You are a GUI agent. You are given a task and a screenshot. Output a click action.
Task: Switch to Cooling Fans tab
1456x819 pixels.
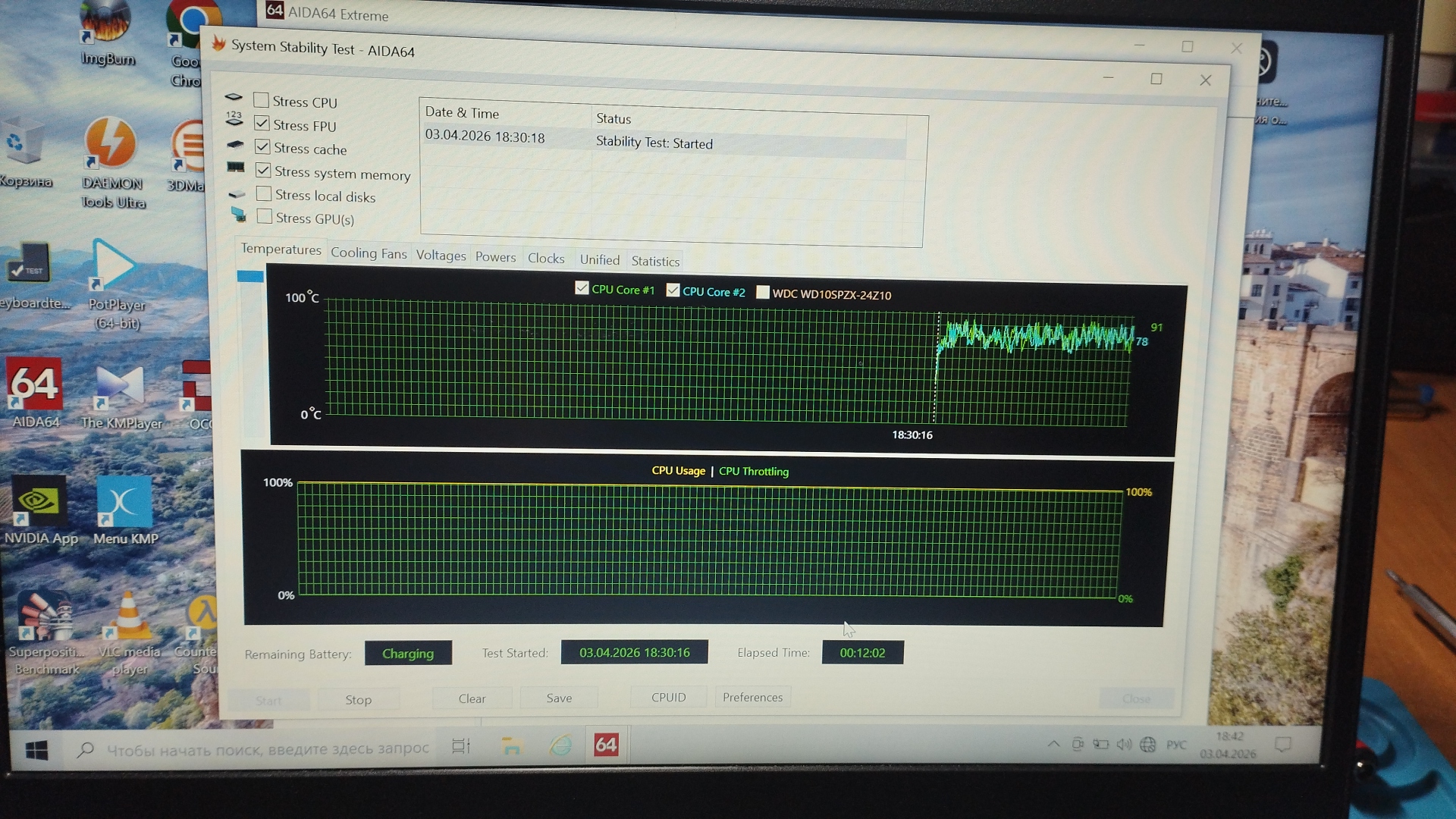tap(369, 253)
